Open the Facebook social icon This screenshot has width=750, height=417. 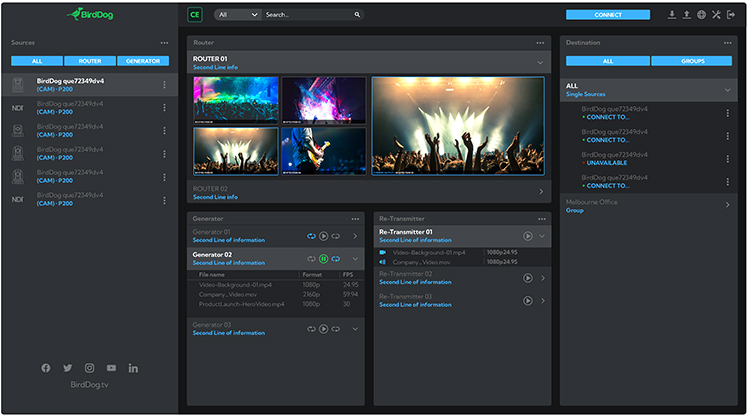click(45, 368)
